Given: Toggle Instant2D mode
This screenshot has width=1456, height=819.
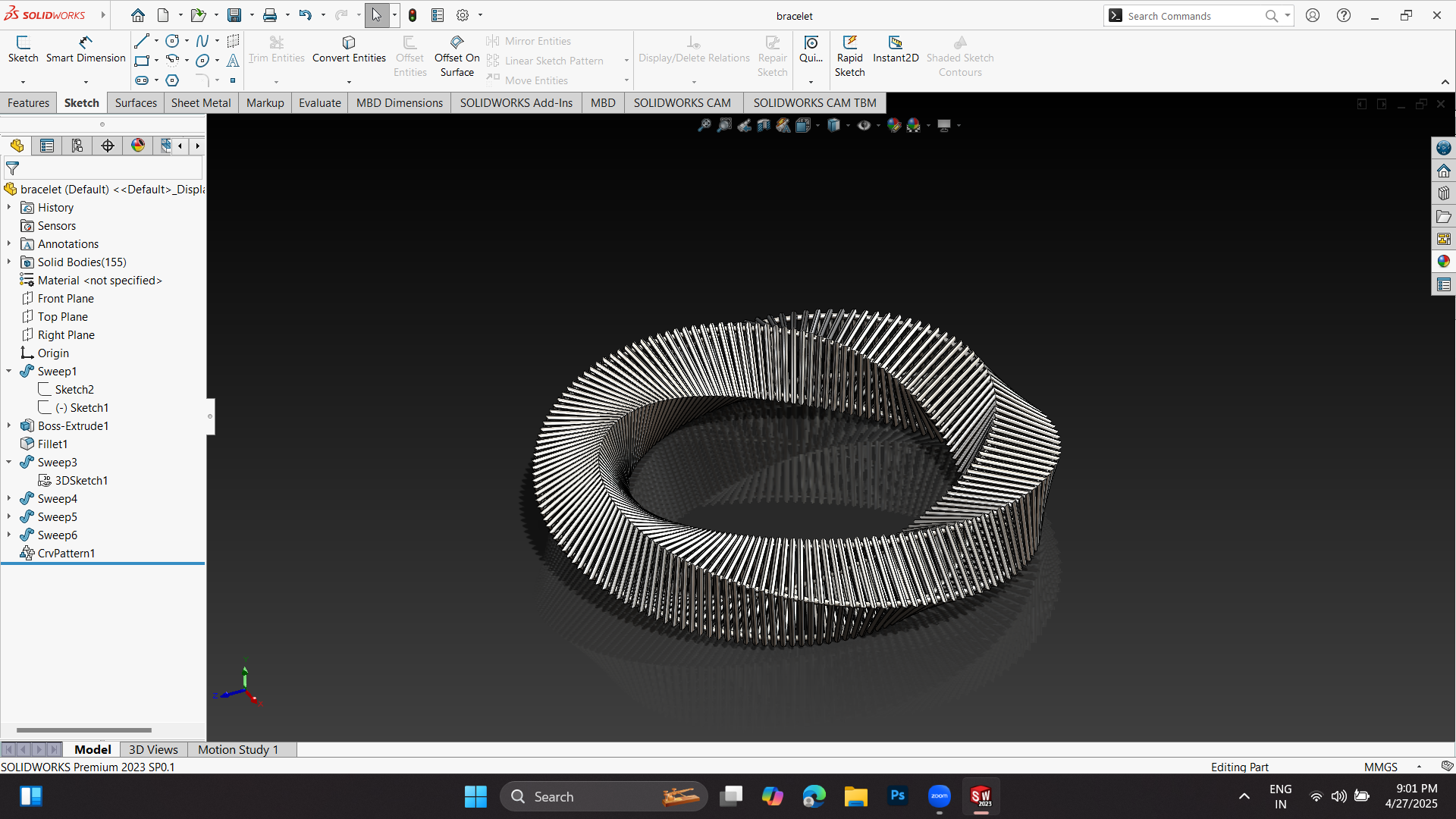Looking at the screenshot, I should 896,50.
